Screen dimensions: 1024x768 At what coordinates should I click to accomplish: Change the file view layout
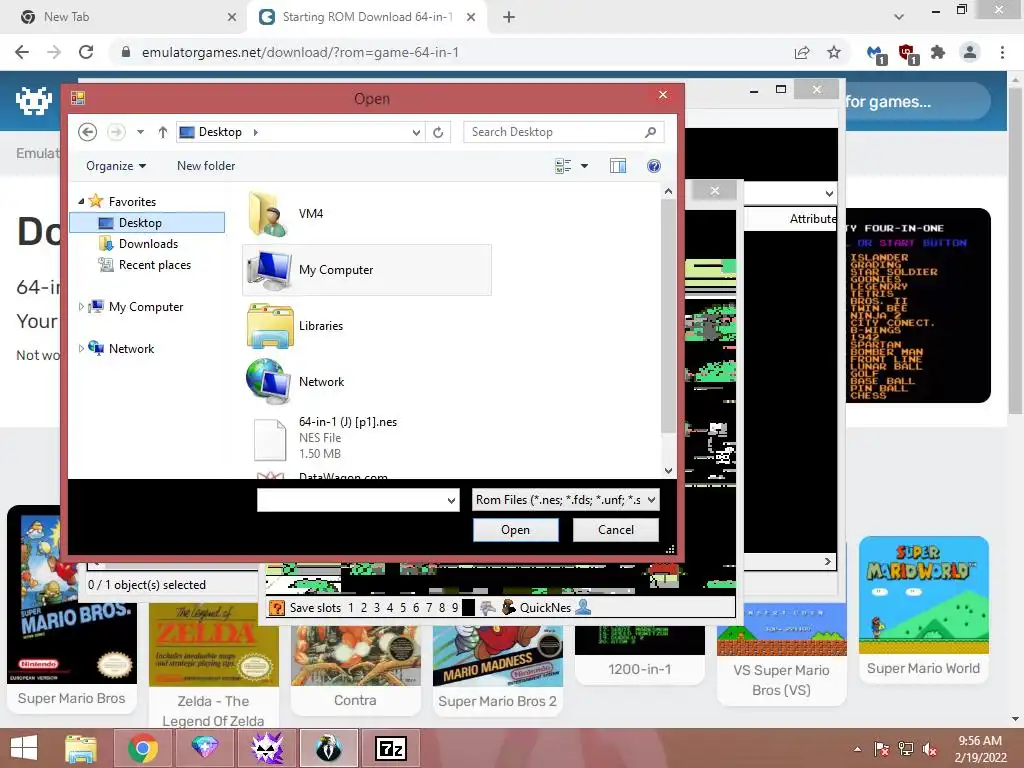click(x=563, y=166)
